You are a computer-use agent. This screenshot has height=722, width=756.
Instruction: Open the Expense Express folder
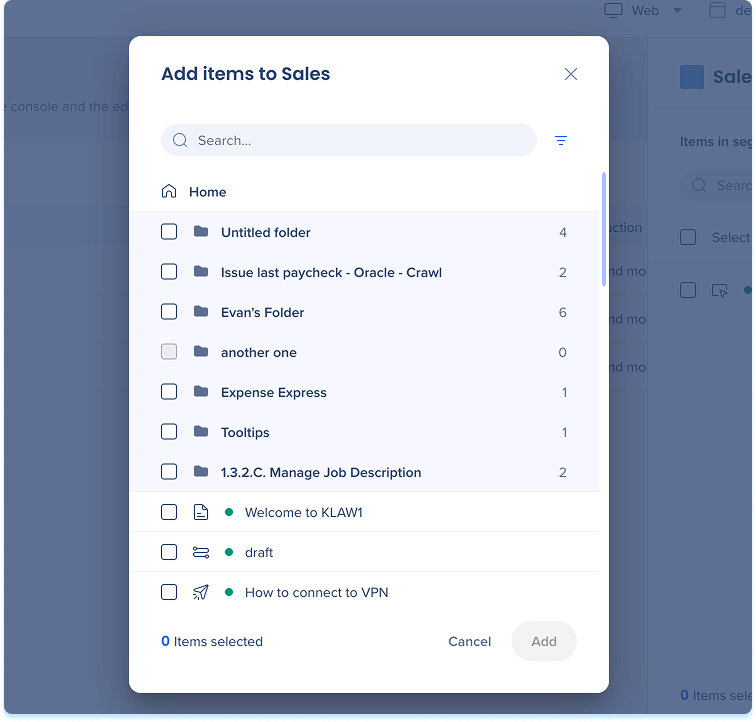click(364, 392)
